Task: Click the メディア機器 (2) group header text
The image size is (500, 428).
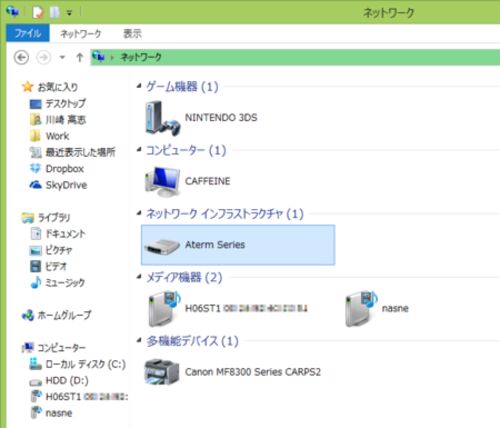Action: 184,277
